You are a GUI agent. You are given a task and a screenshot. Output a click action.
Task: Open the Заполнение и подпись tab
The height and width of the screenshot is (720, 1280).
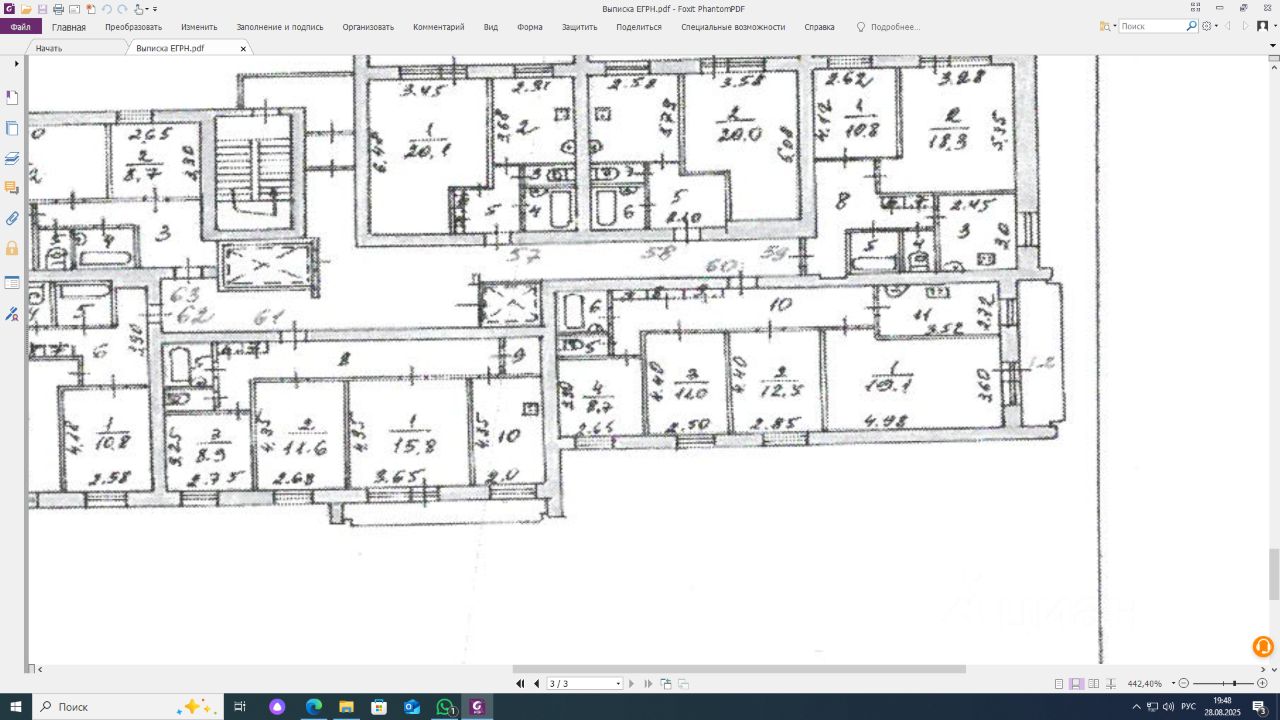[279, 27]
